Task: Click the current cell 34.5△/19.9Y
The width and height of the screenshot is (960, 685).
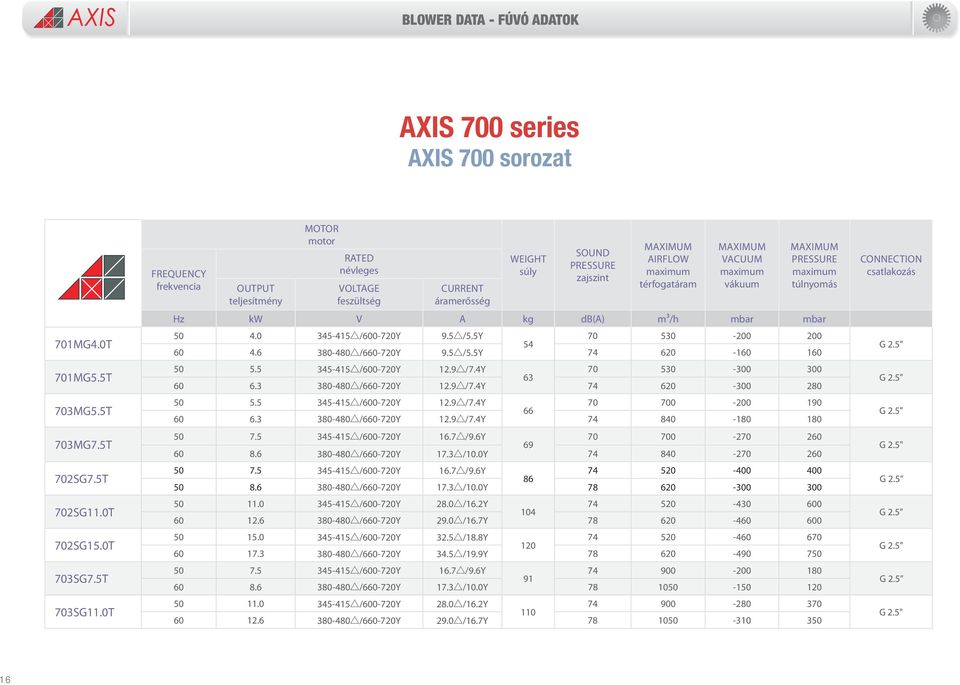Action: 462,553
